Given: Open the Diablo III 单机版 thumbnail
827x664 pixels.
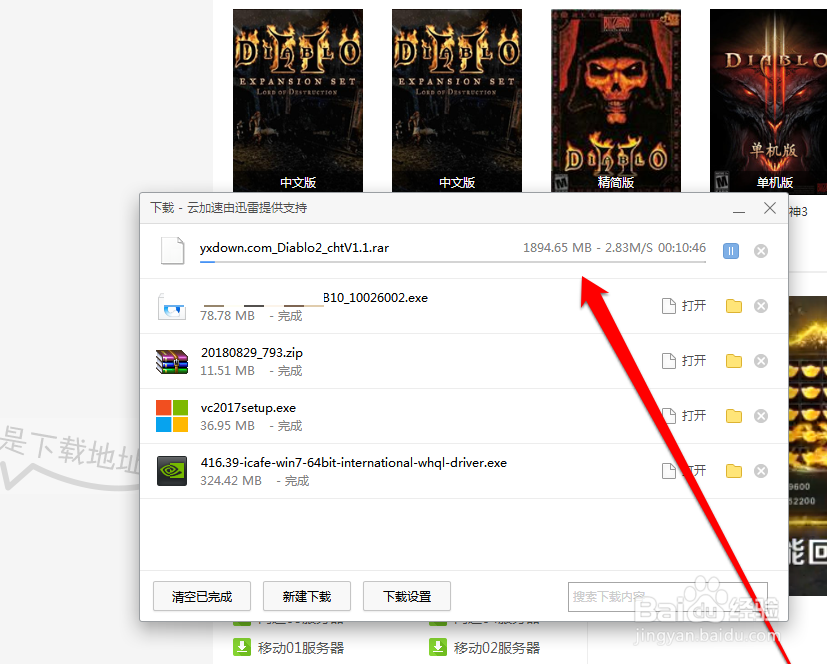Looking at the screenshot, I should 768,100.
